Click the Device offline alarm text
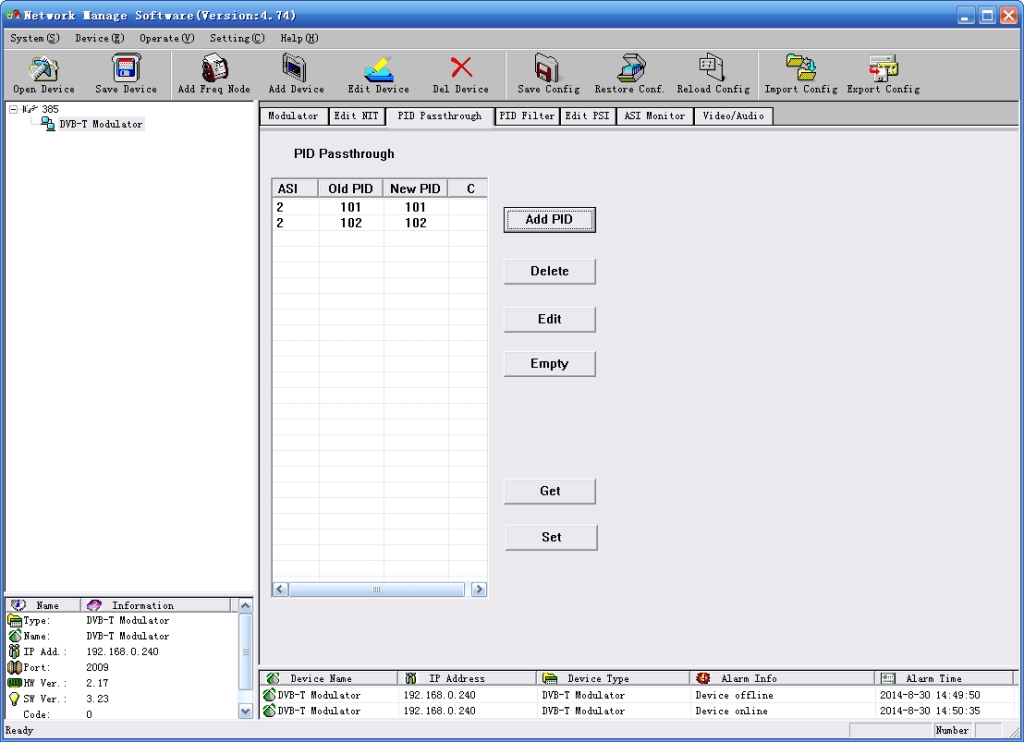This screenshot has height=742, width=1024. click(x=734, y=695)
